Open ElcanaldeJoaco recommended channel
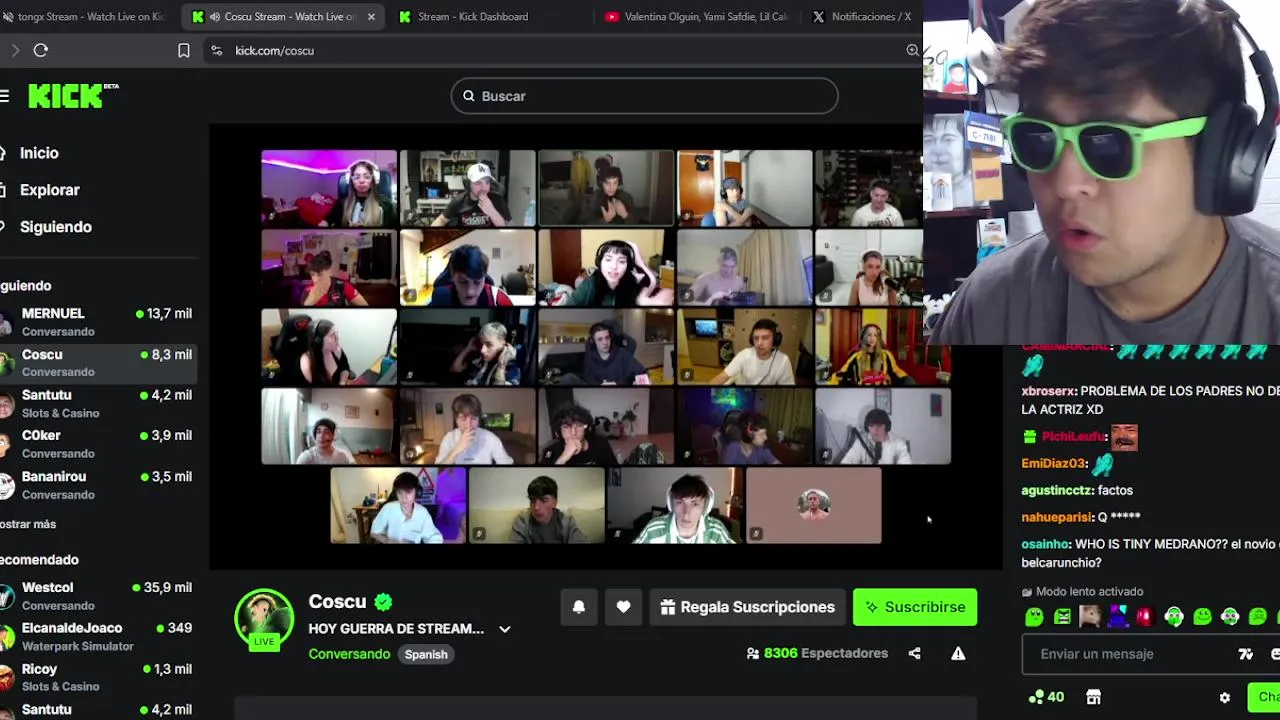The width and height of the screenshot is (1280, 720). (x=98, y=637)
